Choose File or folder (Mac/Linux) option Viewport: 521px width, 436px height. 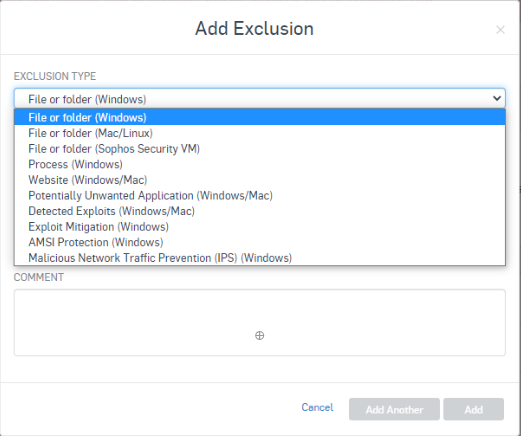(x=260, y=133)
